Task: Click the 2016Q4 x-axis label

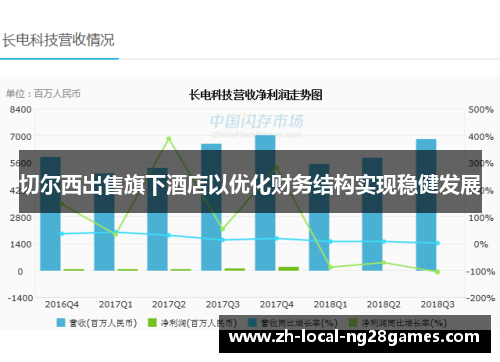Action: point(62,304)
